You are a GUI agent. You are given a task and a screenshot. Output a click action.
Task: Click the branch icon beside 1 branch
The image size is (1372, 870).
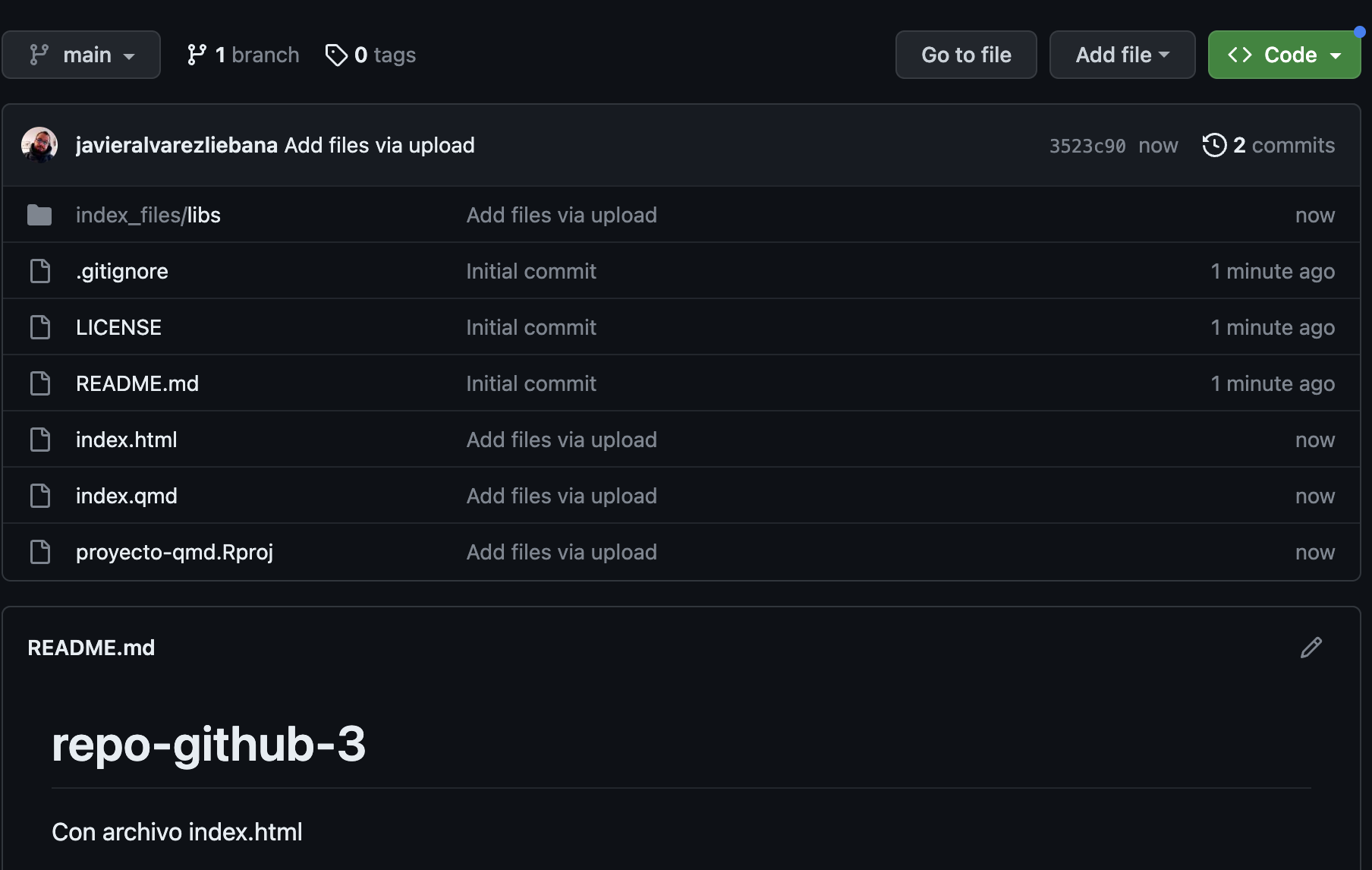[x=197, y=55]
